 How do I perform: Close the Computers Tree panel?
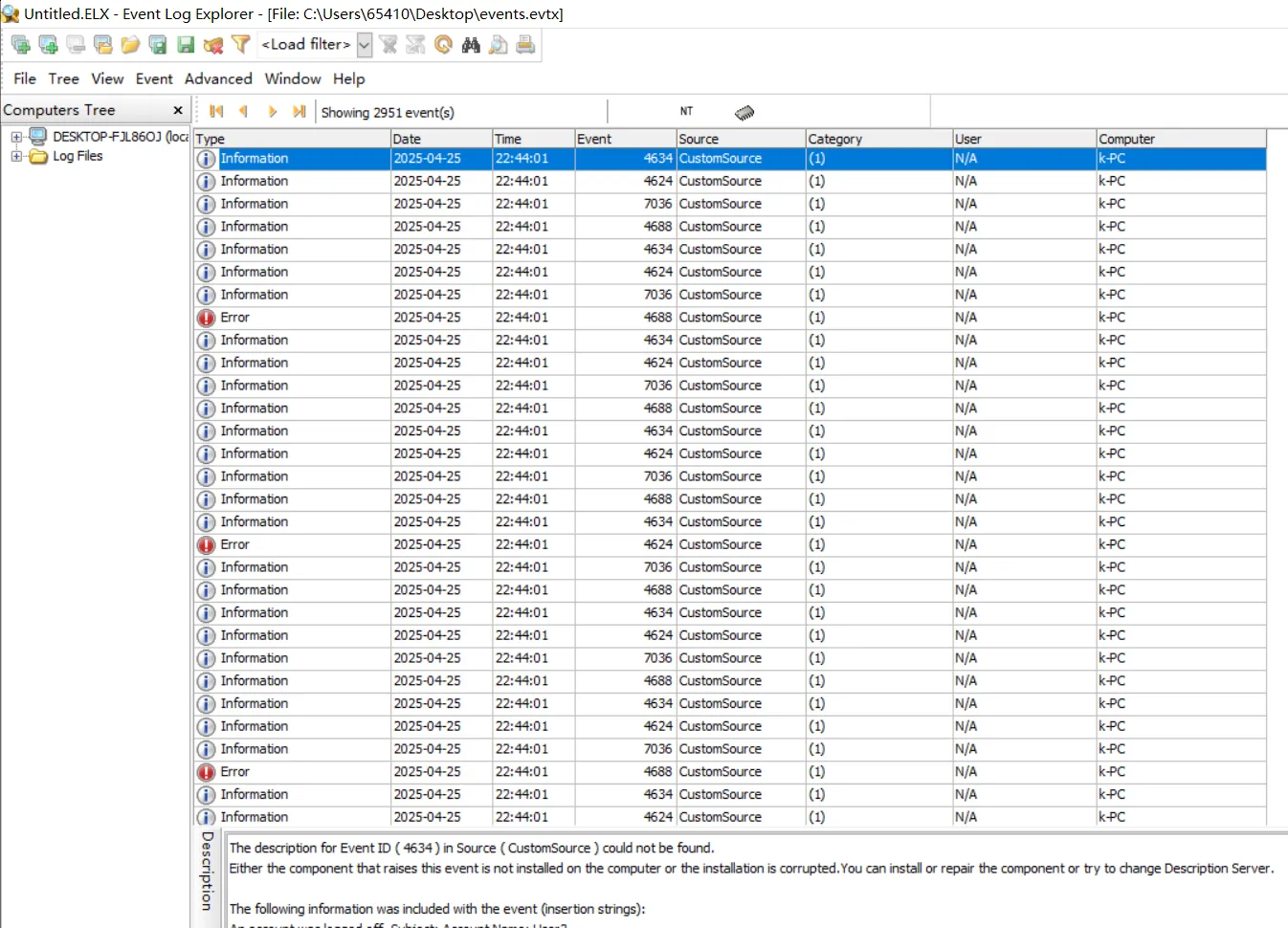pos(177,110)
